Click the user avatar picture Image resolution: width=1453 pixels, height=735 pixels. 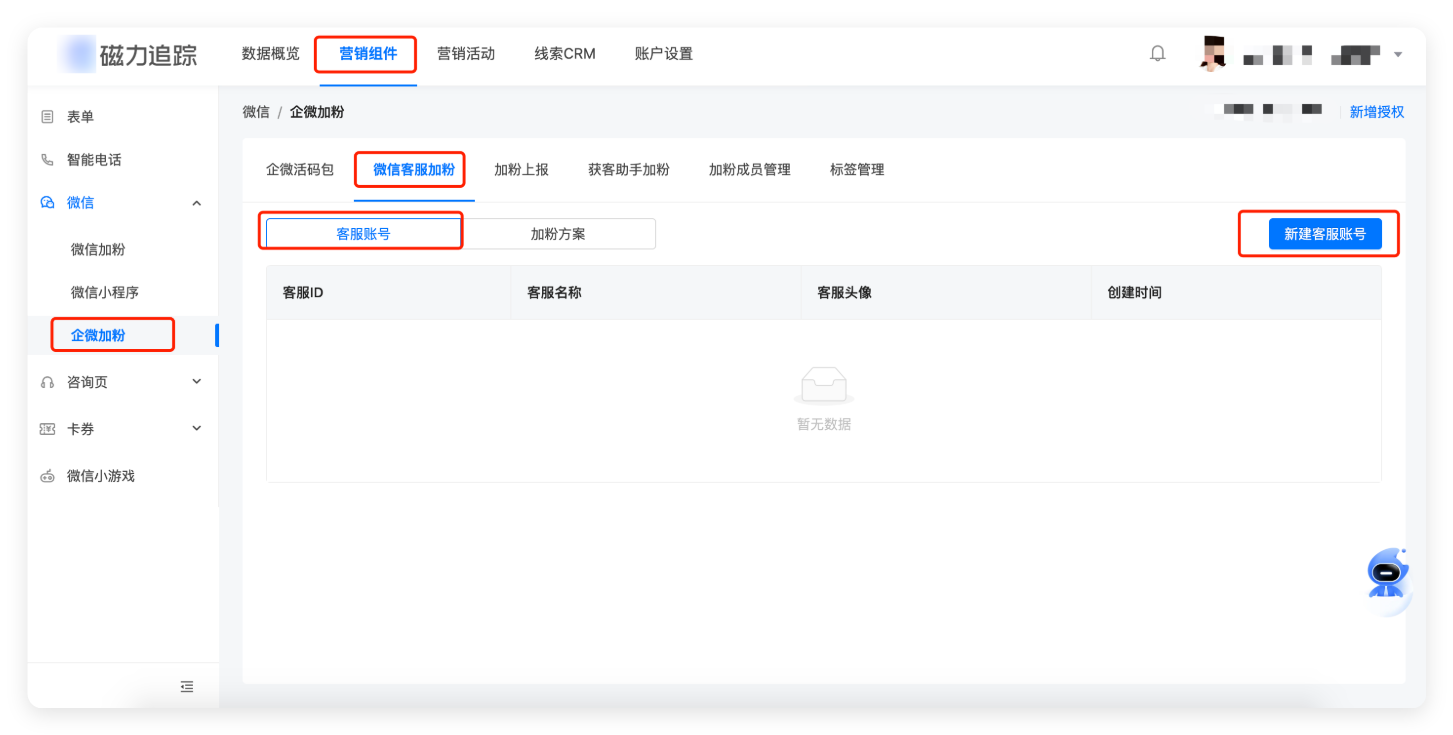click(1212, 54)
